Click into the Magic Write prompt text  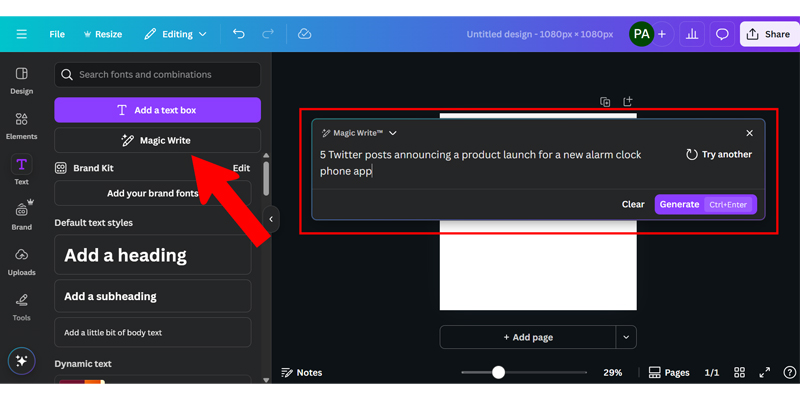[481, 163]
